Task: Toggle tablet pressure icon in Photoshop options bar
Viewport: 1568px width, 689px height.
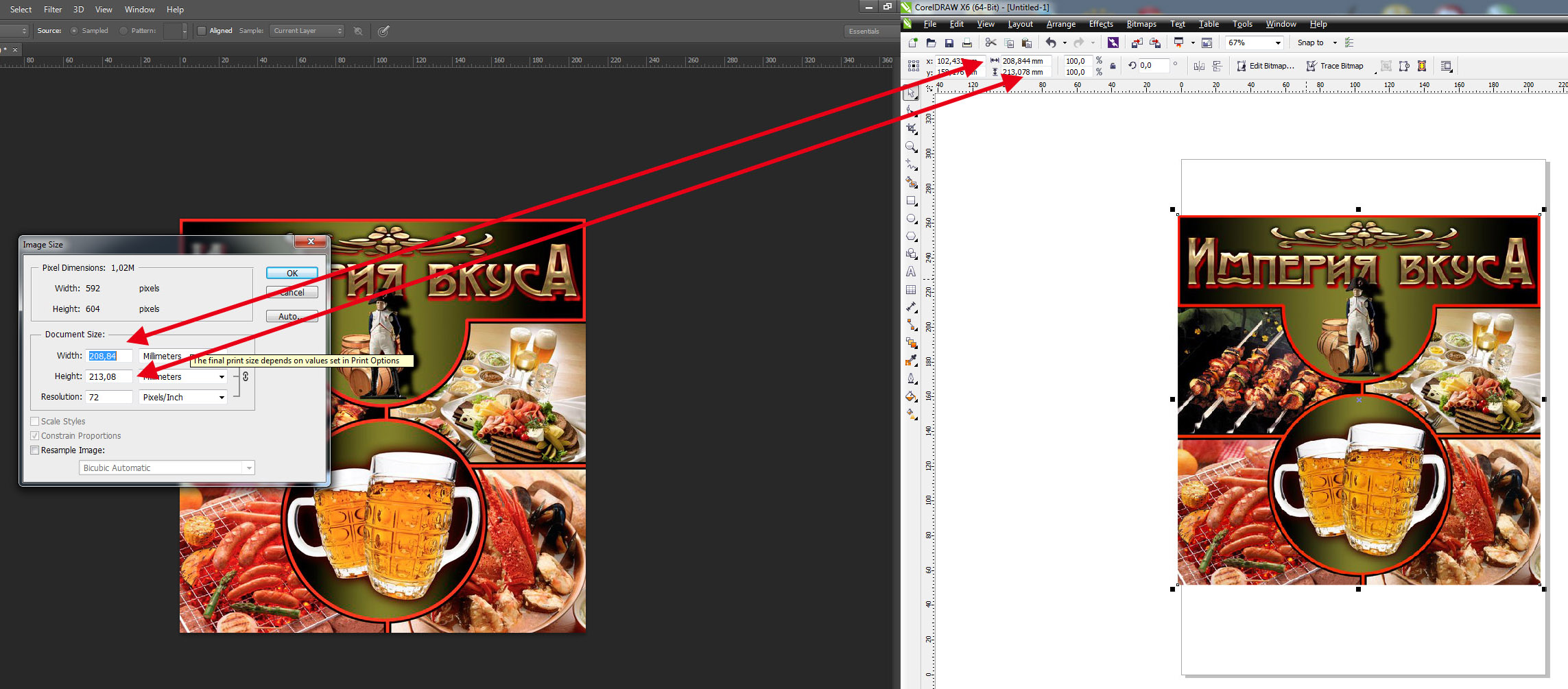Action: tap(384, 31)
